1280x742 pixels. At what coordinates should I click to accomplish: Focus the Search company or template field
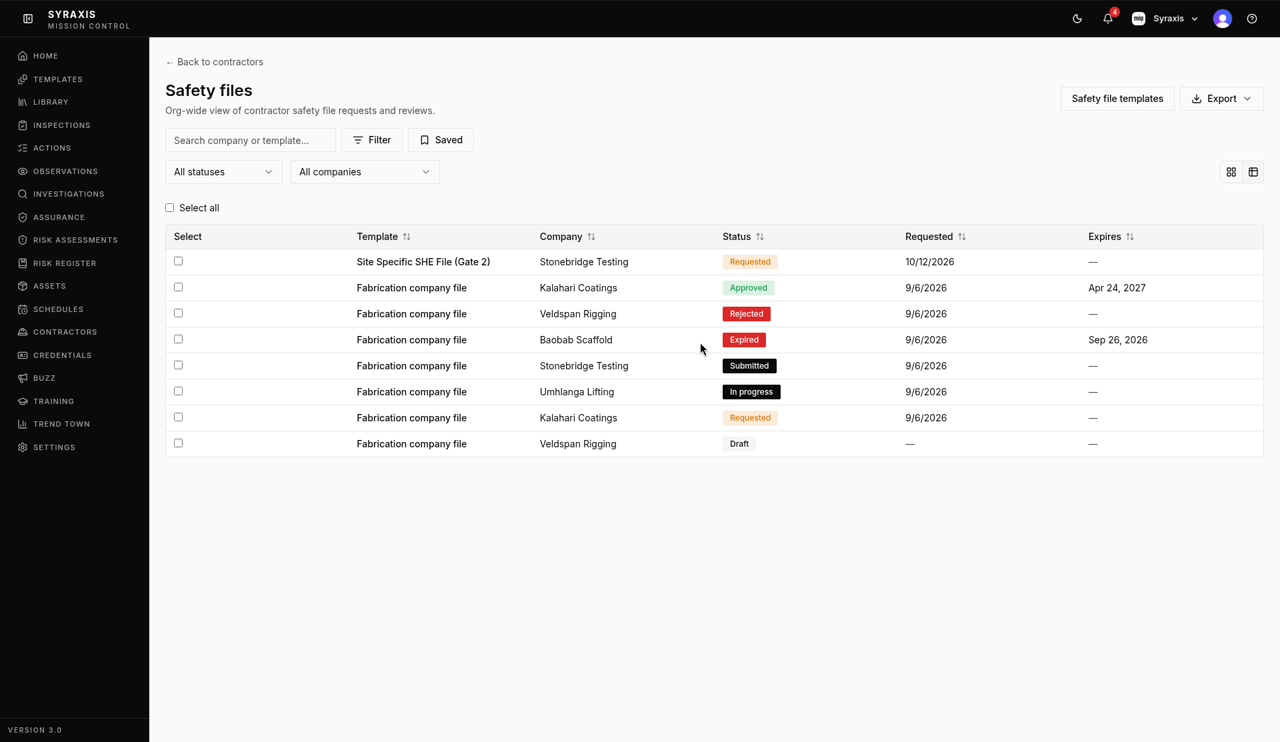250,140
